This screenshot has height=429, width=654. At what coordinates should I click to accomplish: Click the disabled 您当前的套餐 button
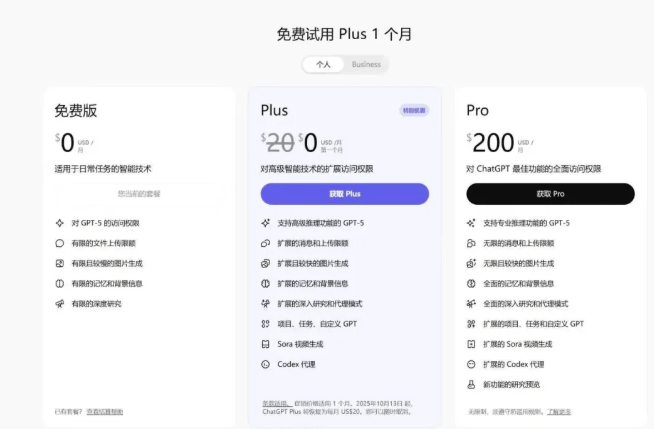[139, 194]
